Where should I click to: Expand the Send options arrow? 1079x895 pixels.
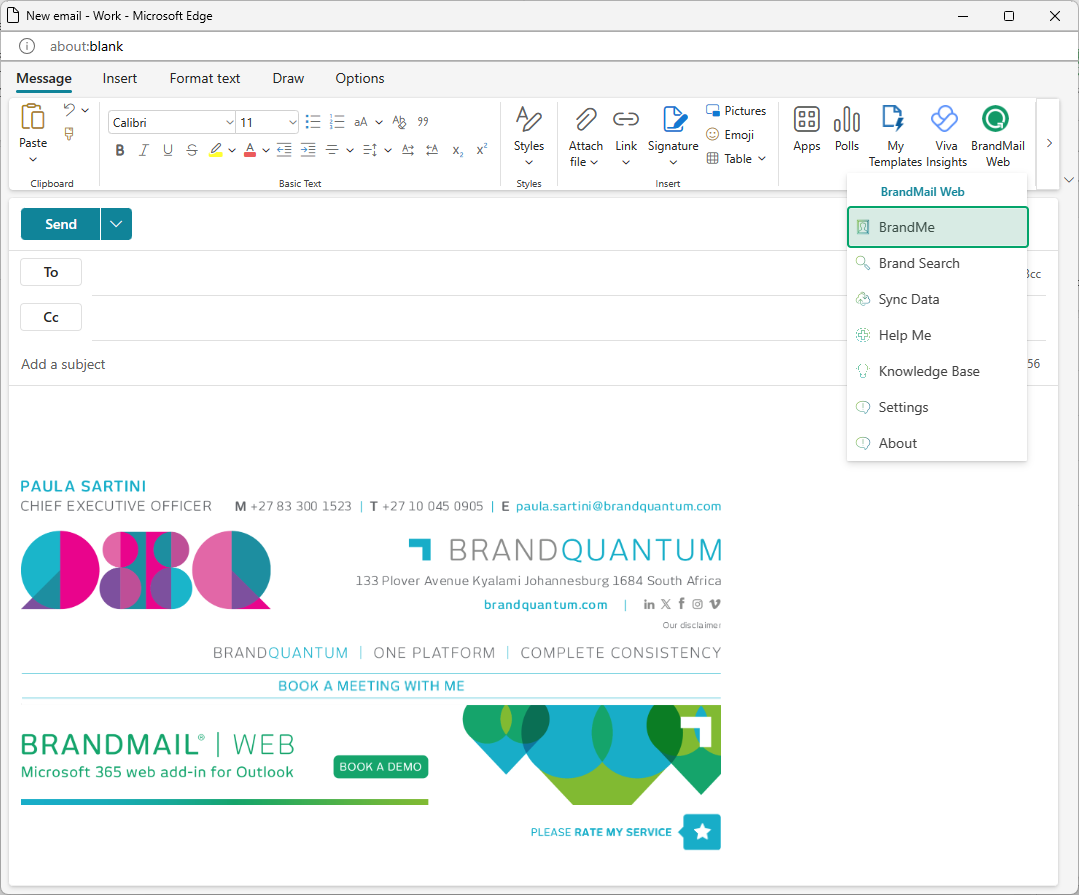(116, 224)
